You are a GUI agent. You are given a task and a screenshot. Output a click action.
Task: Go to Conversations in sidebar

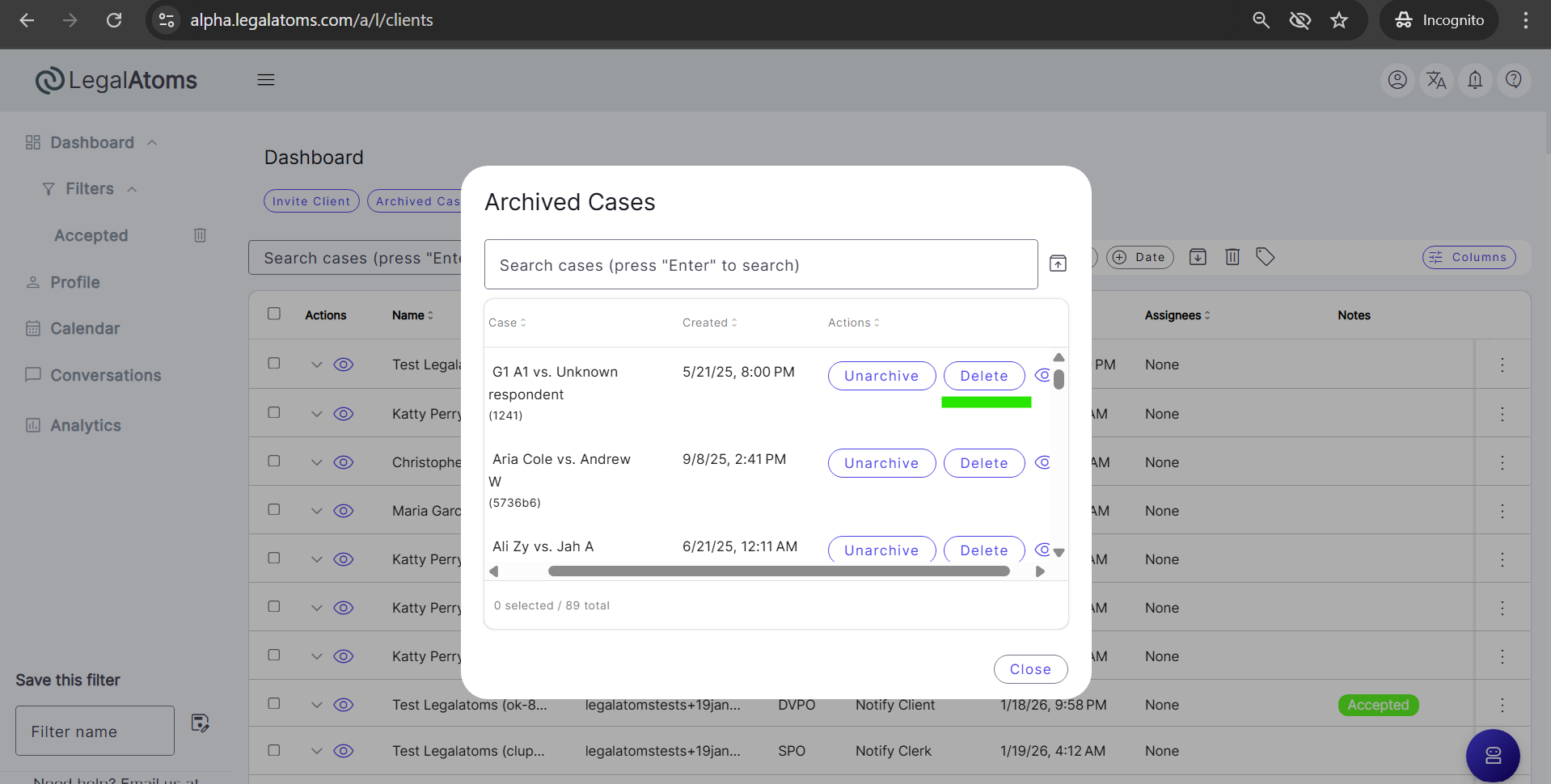pyautogui.click(x=105, y=375)
